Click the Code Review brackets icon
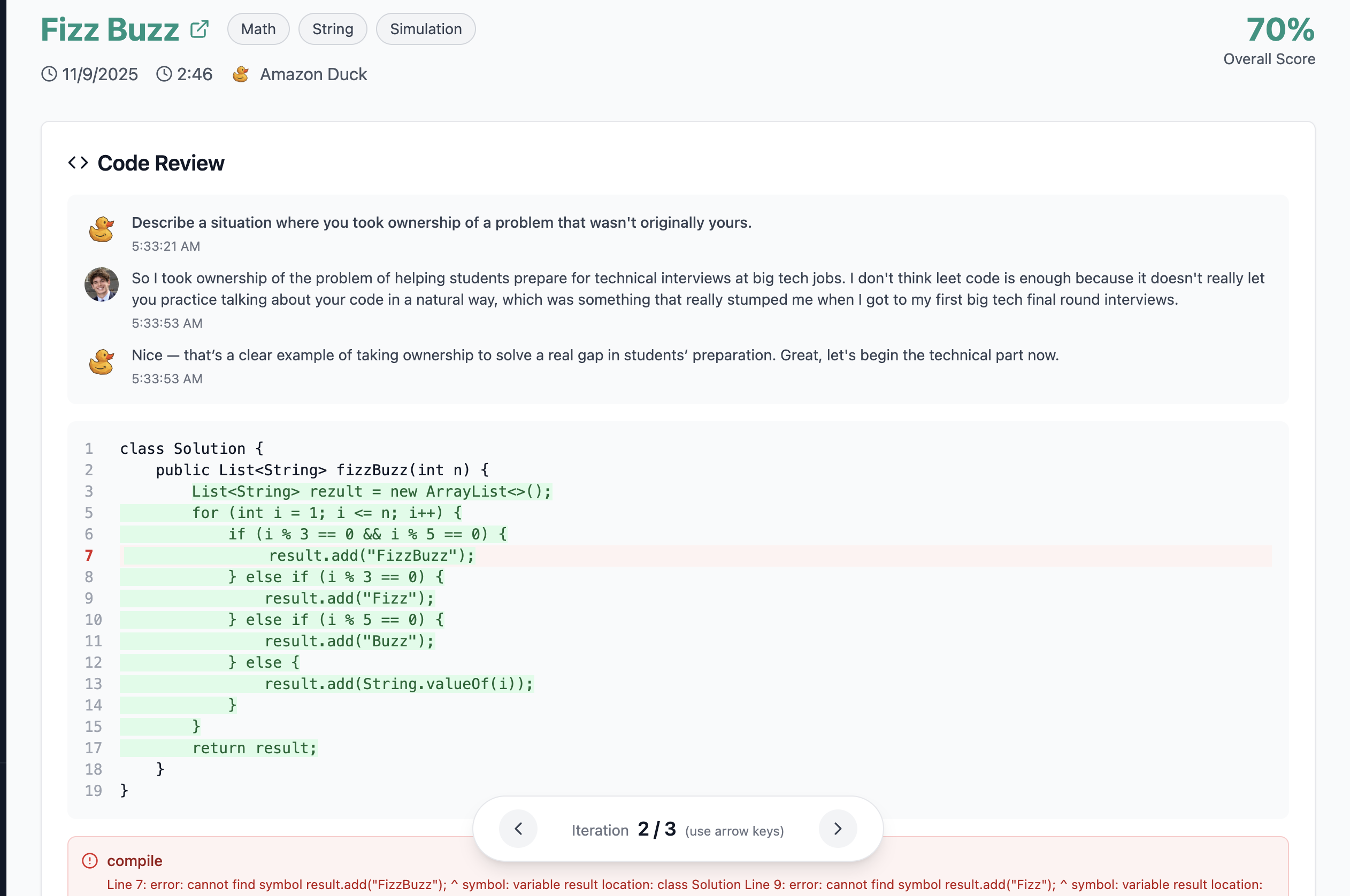This screenshot has width=1350, height=896. click(78, 163)
